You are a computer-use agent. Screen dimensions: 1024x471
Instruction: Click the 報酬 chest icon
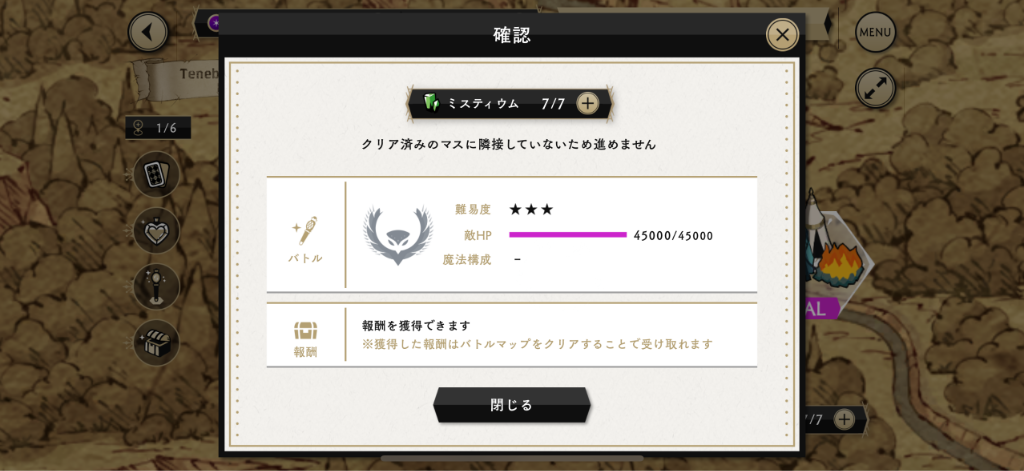click(x=305, y=331)
